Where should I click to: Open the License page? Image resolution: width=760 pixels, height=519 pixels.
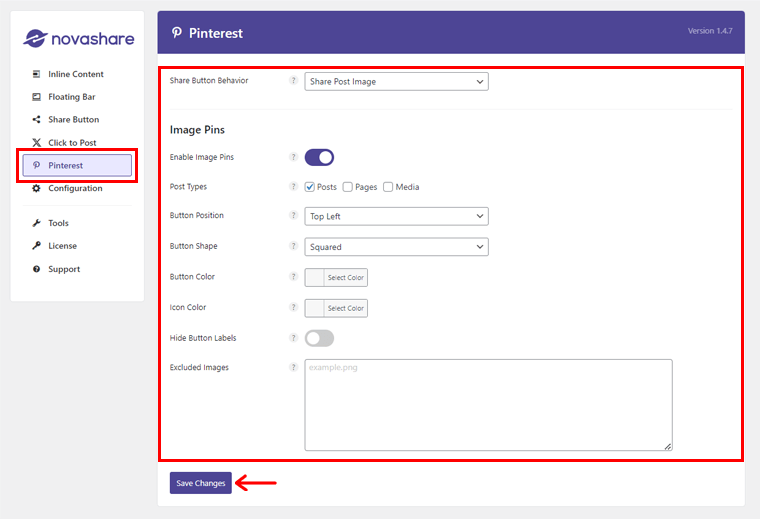(x=77, y=246)
